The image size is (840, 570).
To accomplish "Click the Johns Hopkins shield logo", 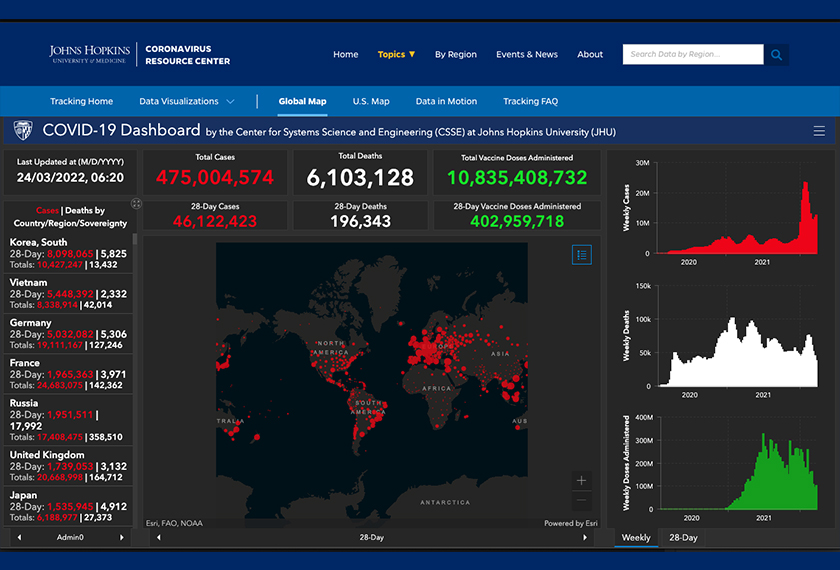I will [22, 130].
